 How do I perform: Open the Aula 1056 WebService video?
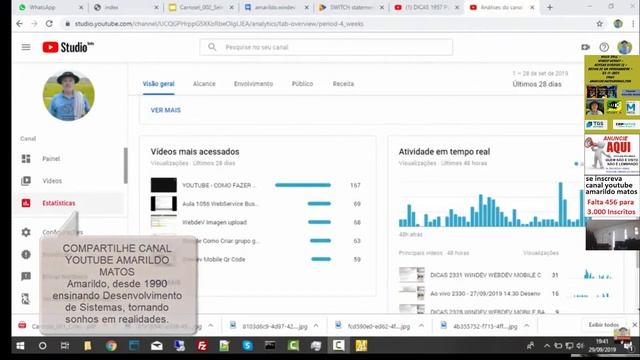click(220, 204)
